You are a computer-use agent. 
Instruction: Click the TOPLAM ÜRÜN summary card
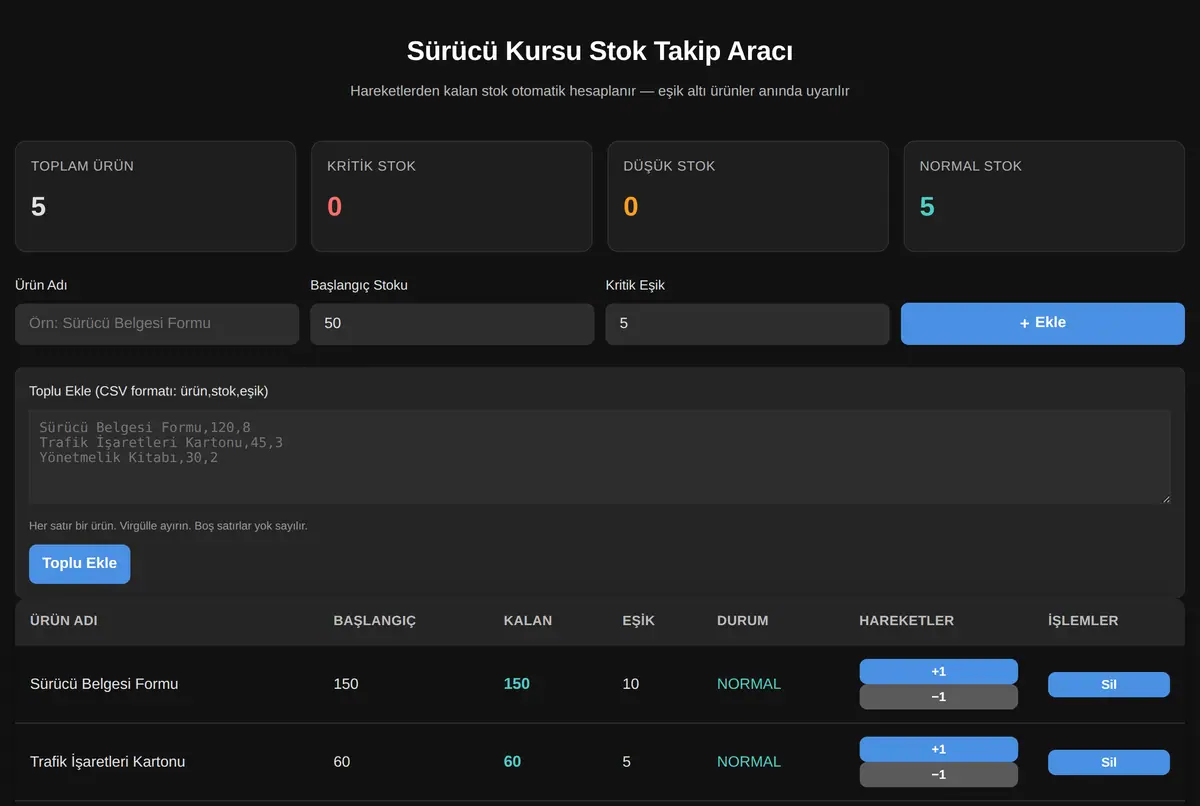tap(155, 196)
